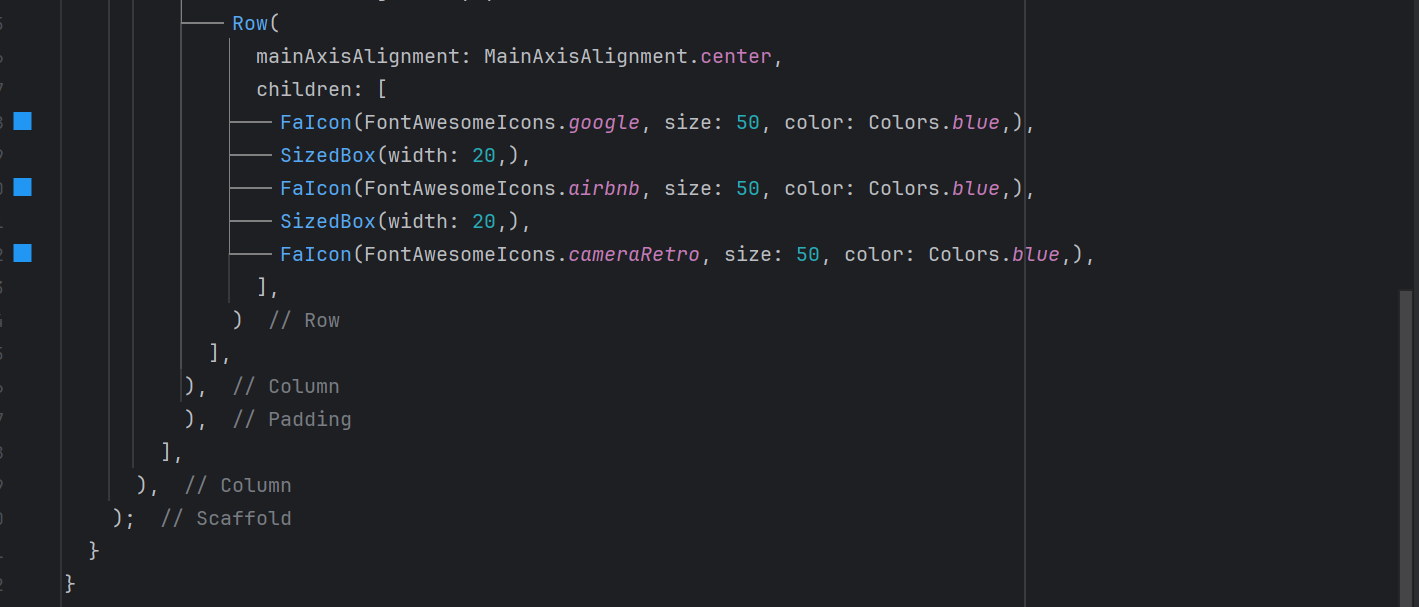
Task: Open gutter color swatch on airbnb line
Action: coord(23,188)
